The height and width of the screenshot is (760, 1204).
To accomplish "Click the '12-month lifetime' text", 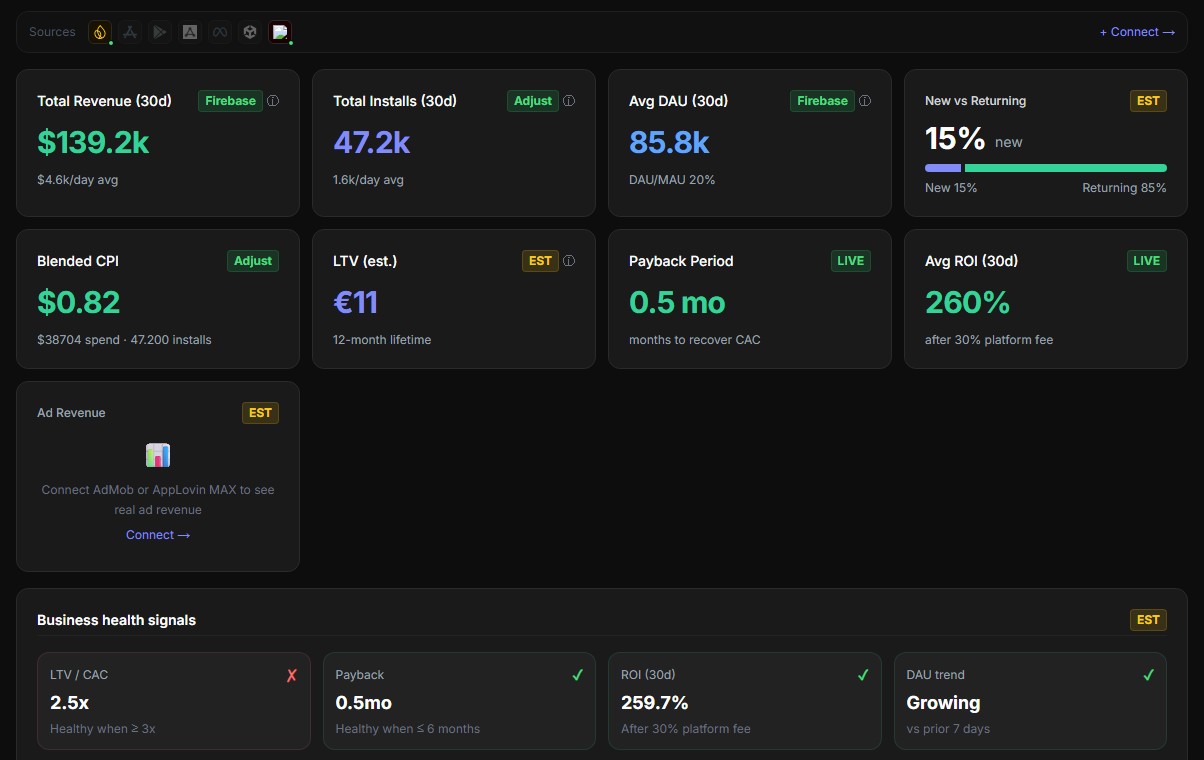I will coord(382,340).
